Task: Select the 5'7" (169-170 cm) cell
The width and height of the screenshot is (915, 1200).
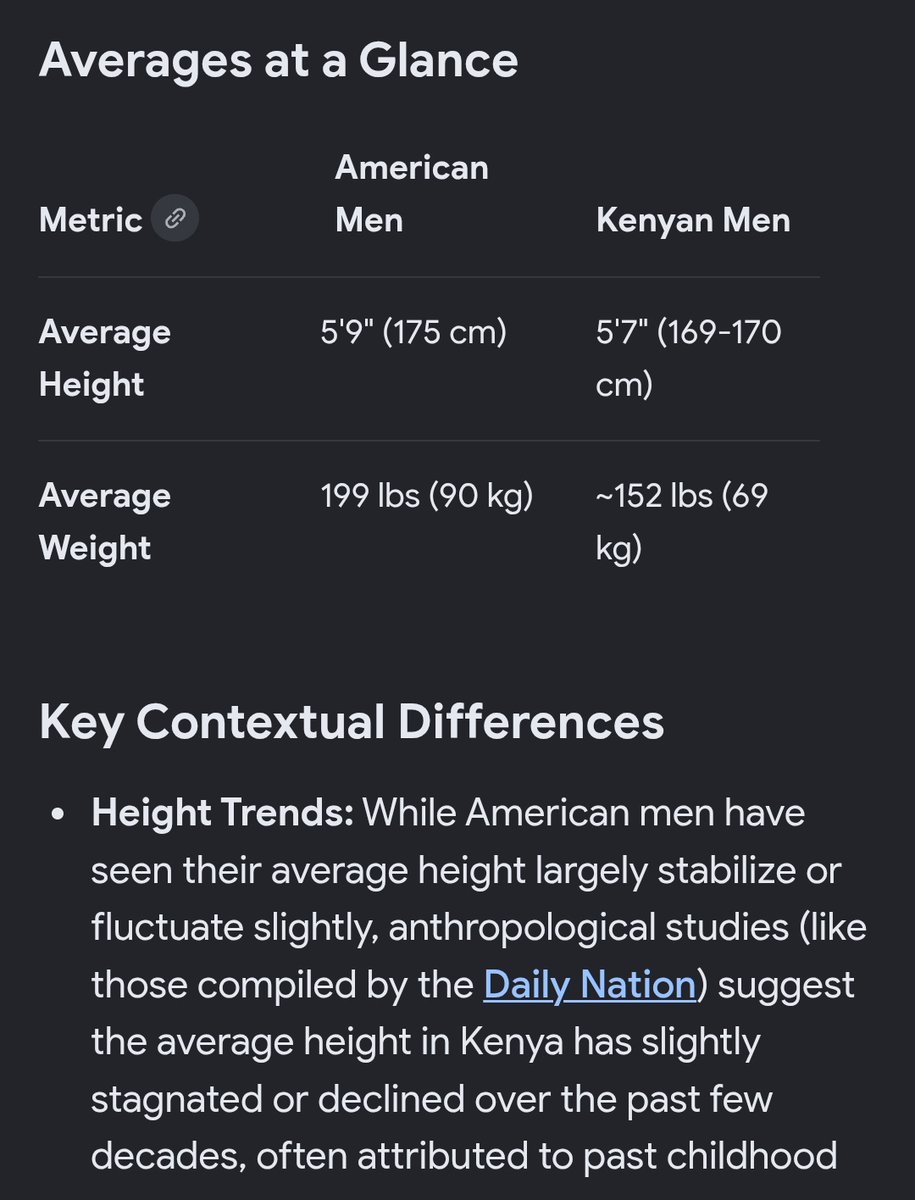Action: click(x=689, y=358)
